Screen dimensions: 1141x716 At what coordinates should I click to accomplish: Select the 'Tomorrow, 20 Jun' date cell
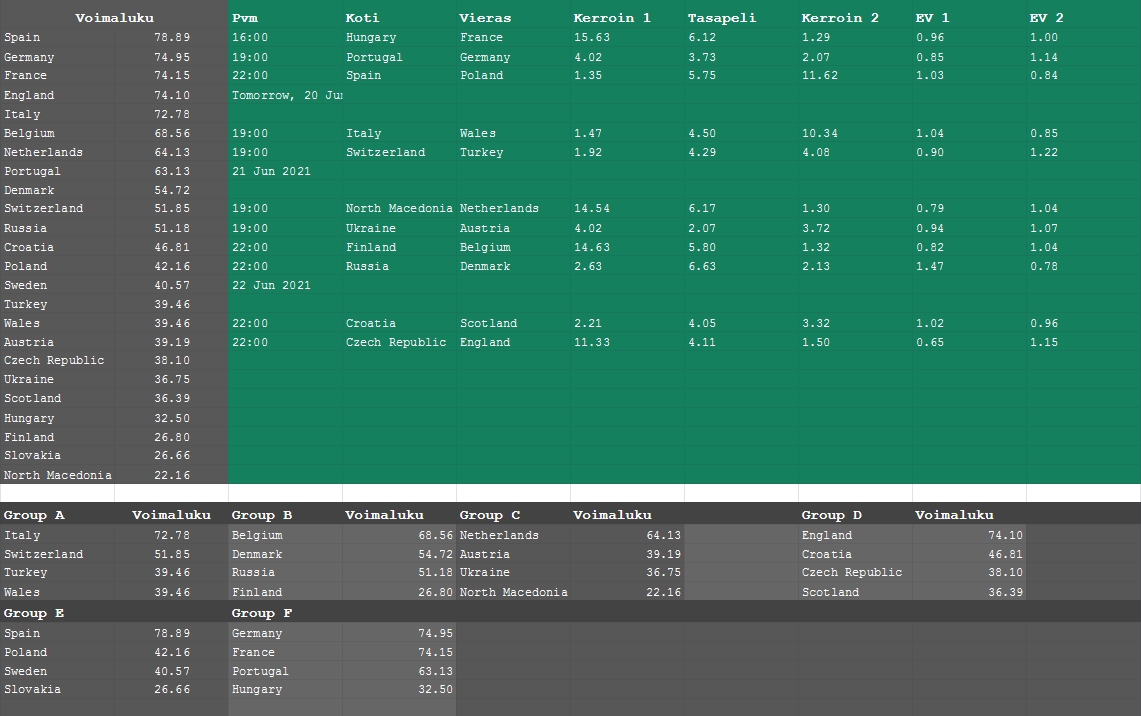[286, 95]
